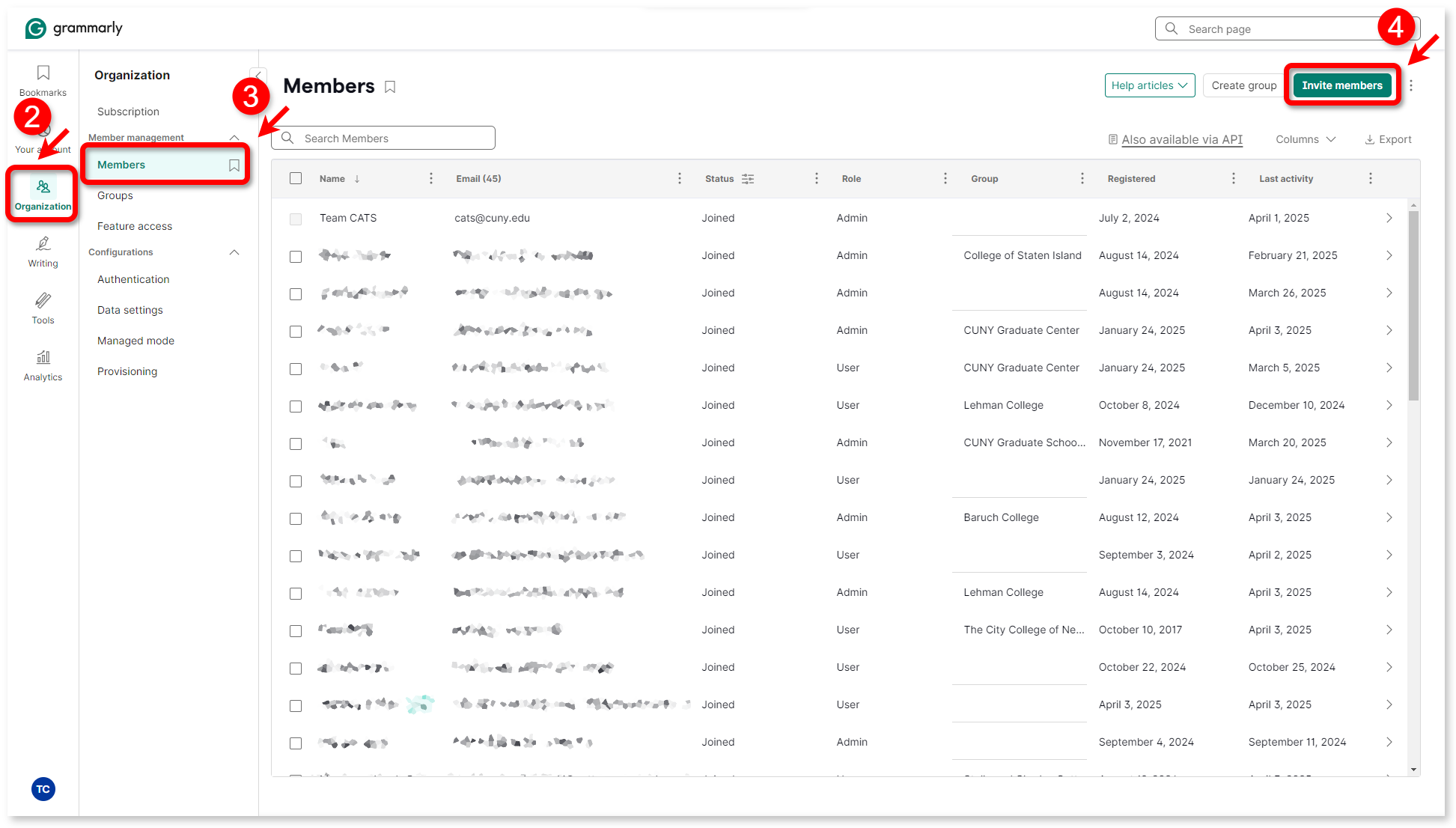Open the Group column options menu
Screen dimensions: 1456x828
(x=1082, y=178)
